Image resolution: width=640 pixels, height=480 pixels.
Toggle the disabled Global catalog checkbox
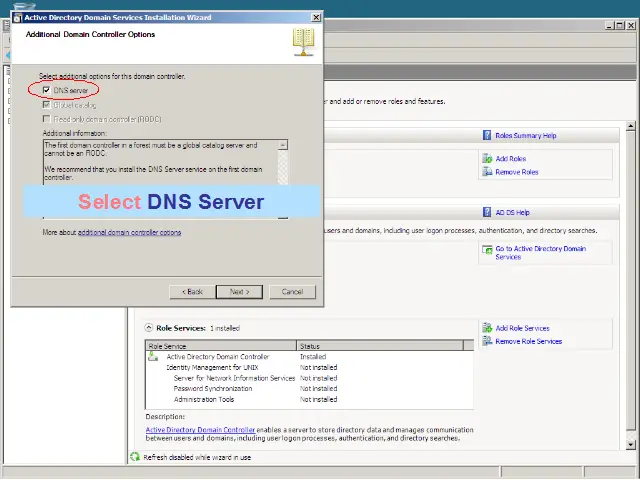47,105
